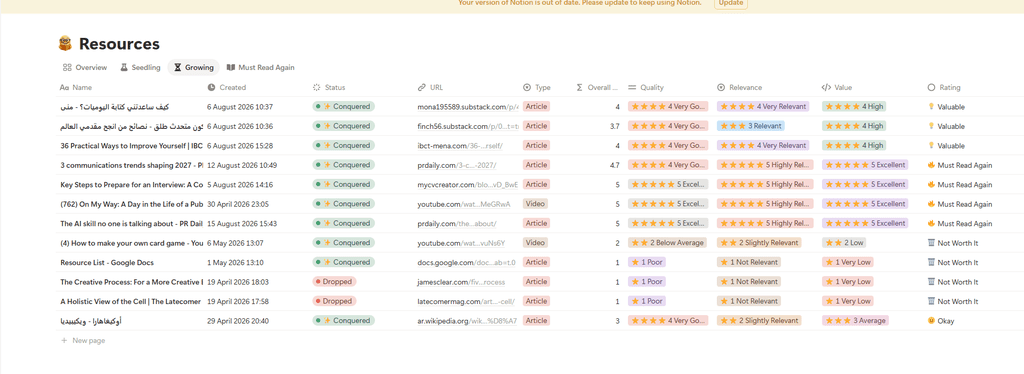Click the 3 Relevant tag
This screenshot has width=1024, height=374.
tap(750, 126)
